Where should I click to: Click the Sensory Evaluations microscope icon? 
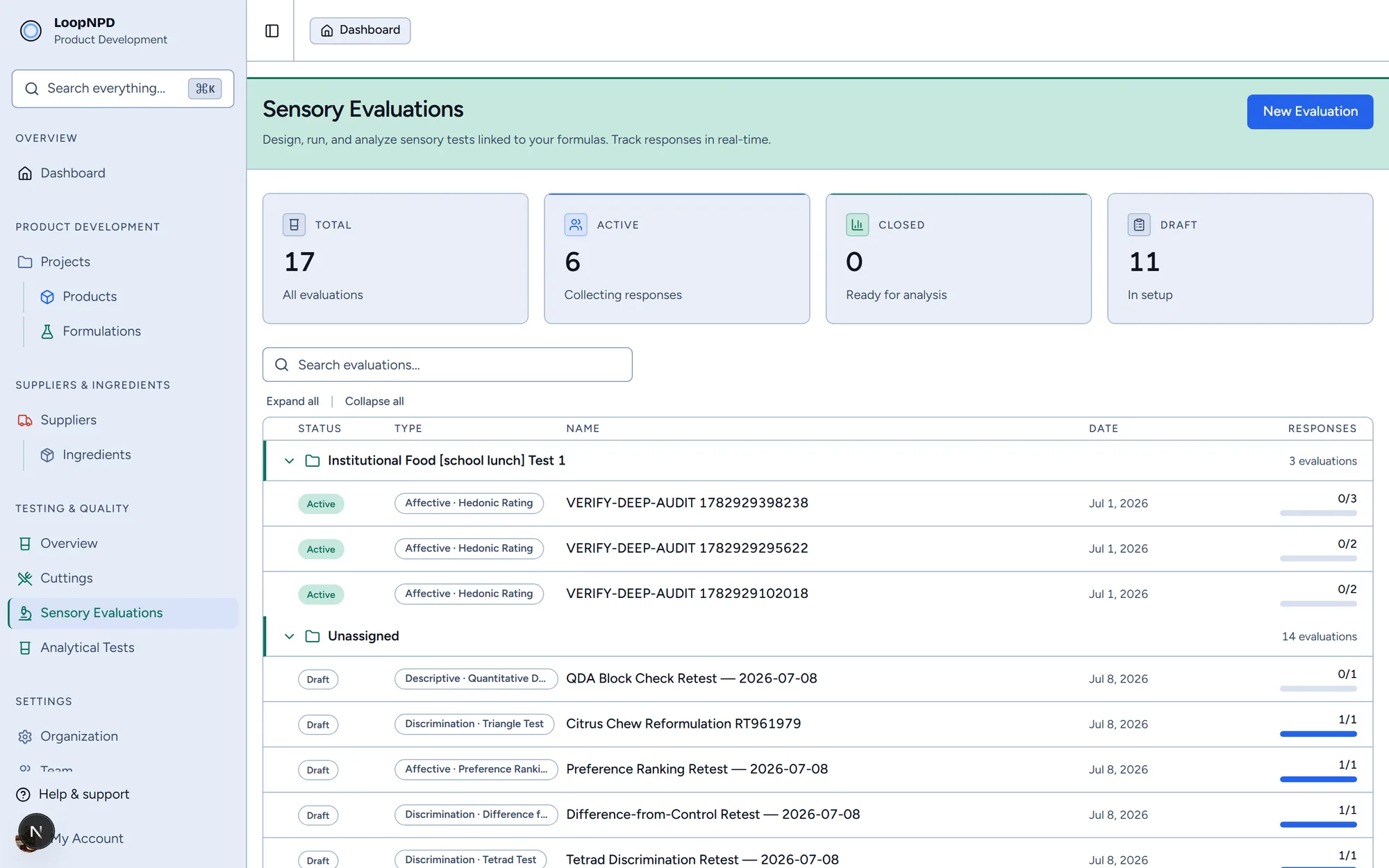coord(25,613)
